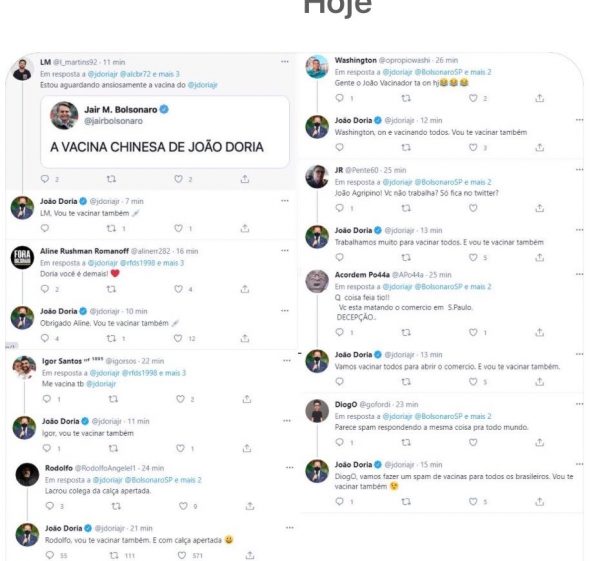Open the quoted Jair M. Bolsonaro tweet
600x561 pixels.
pos(165,132)
